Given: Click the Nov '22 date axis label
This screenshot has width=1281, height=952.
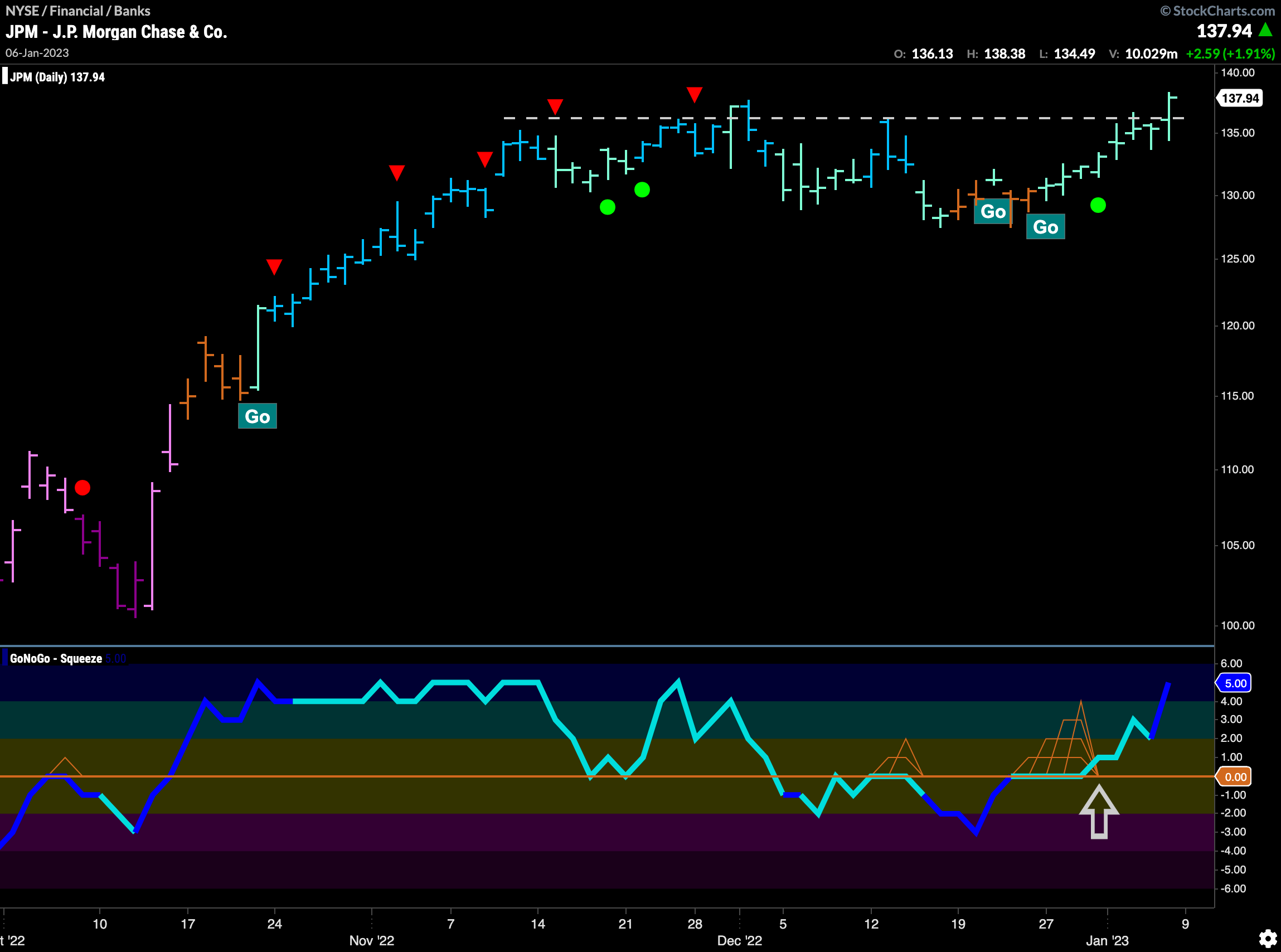Looking at the screenshot, I should coord(372,940).
